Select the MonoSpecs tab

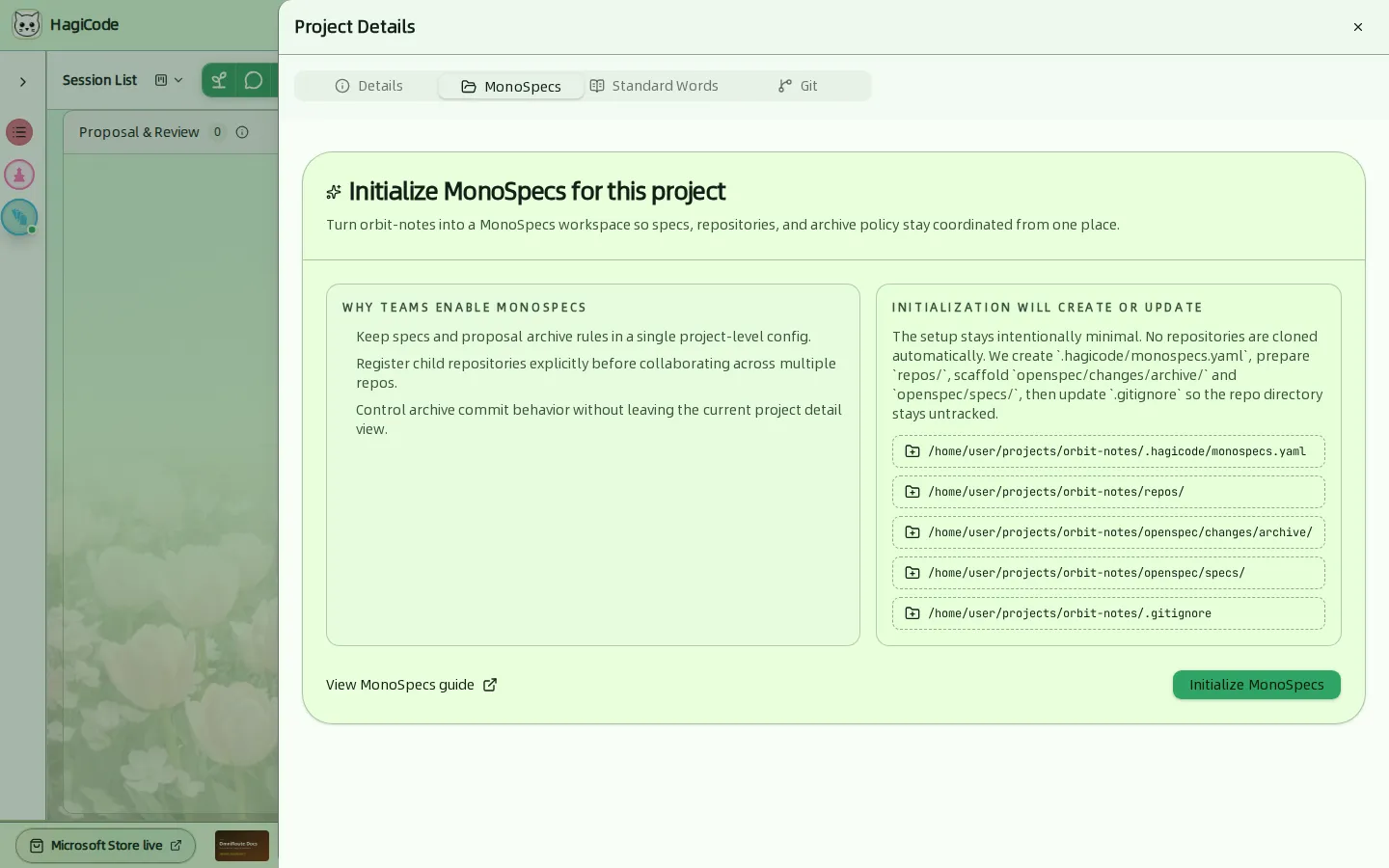point(511,86)
